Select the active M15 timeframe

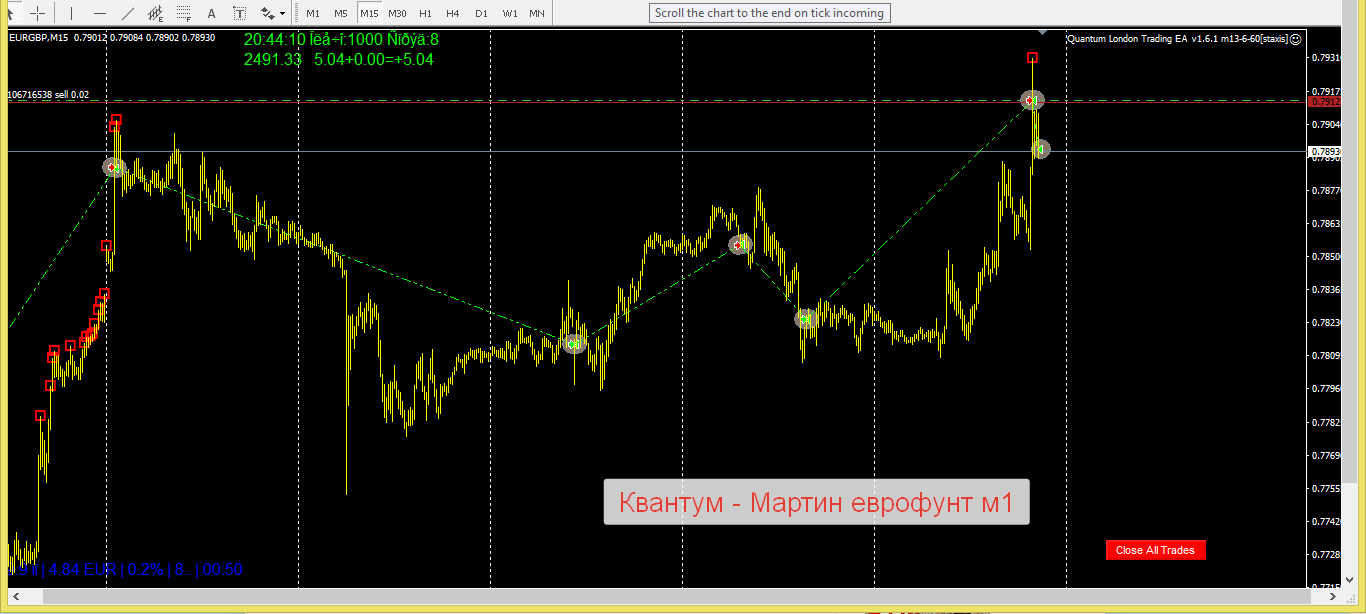370,13
